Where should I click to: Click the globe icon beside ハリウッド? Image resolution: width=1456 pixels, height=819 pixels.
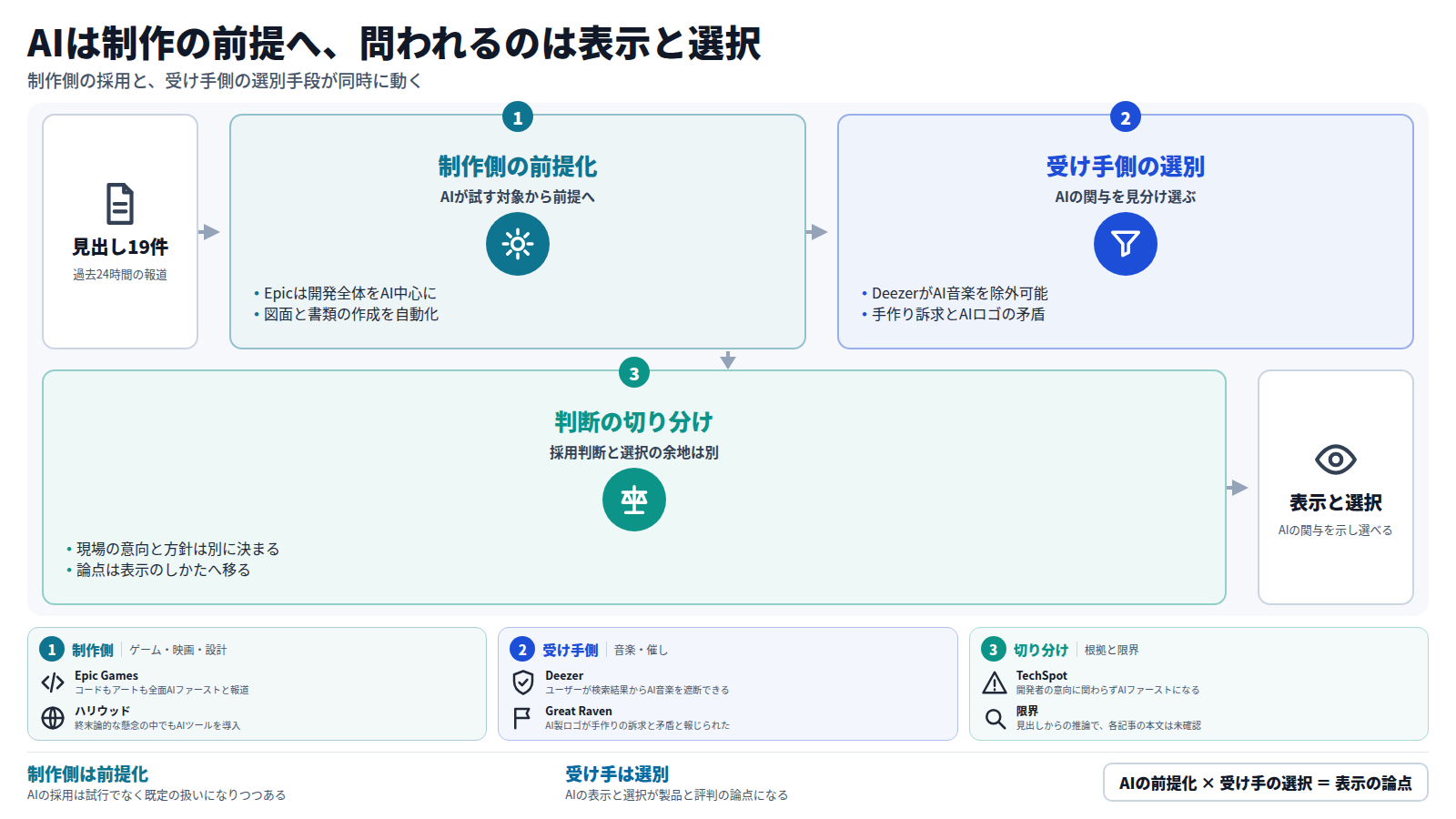click(x=53, y=718)
